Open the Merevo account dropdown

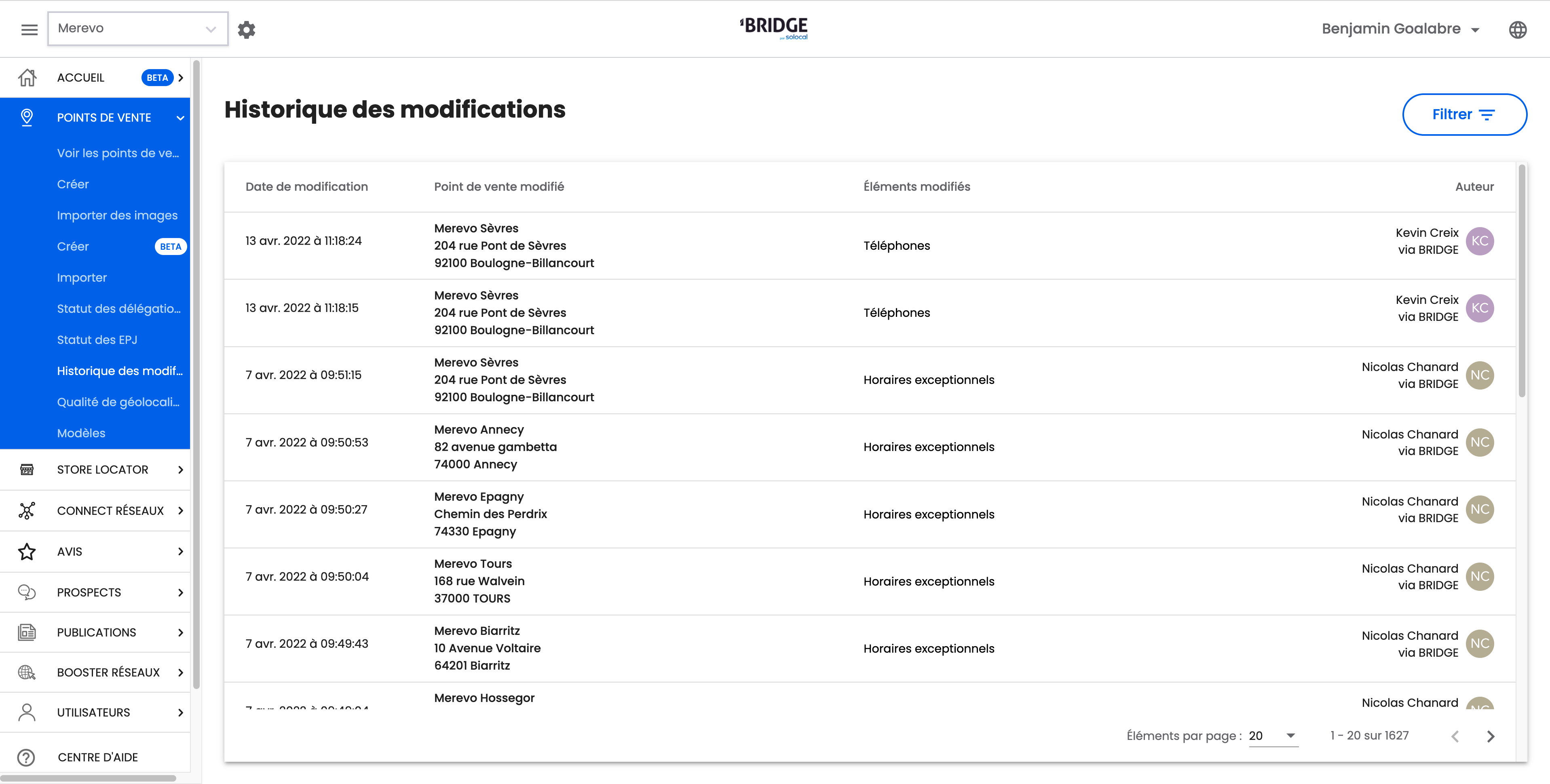(x=137, y=28)
